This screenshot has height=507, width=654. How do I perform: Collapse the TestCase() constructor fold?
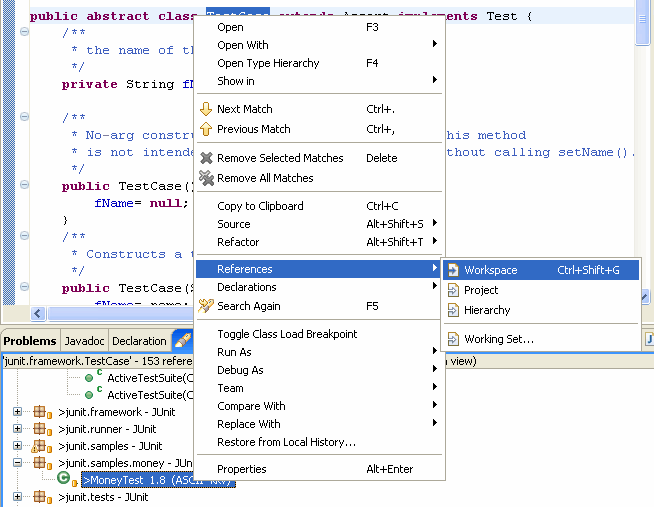pyautogui.click(x=24, y=185)
